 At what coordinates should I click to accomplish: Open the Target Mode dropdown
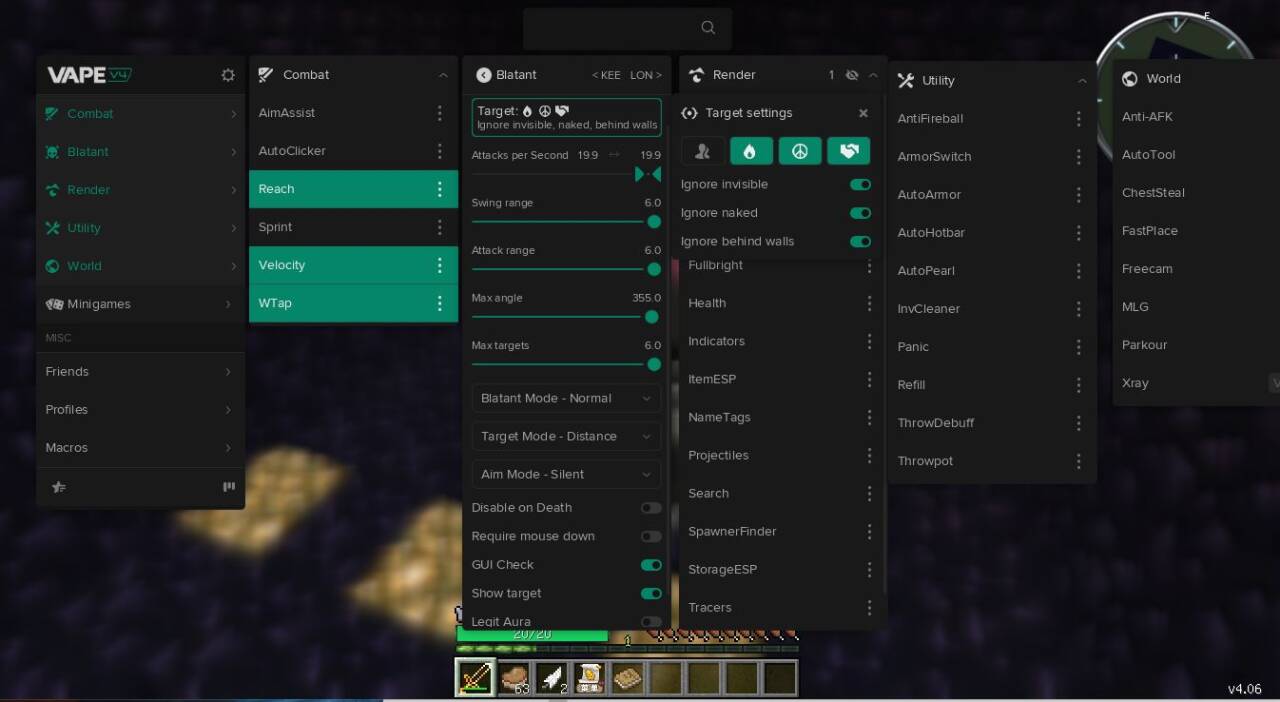(566, 436)
